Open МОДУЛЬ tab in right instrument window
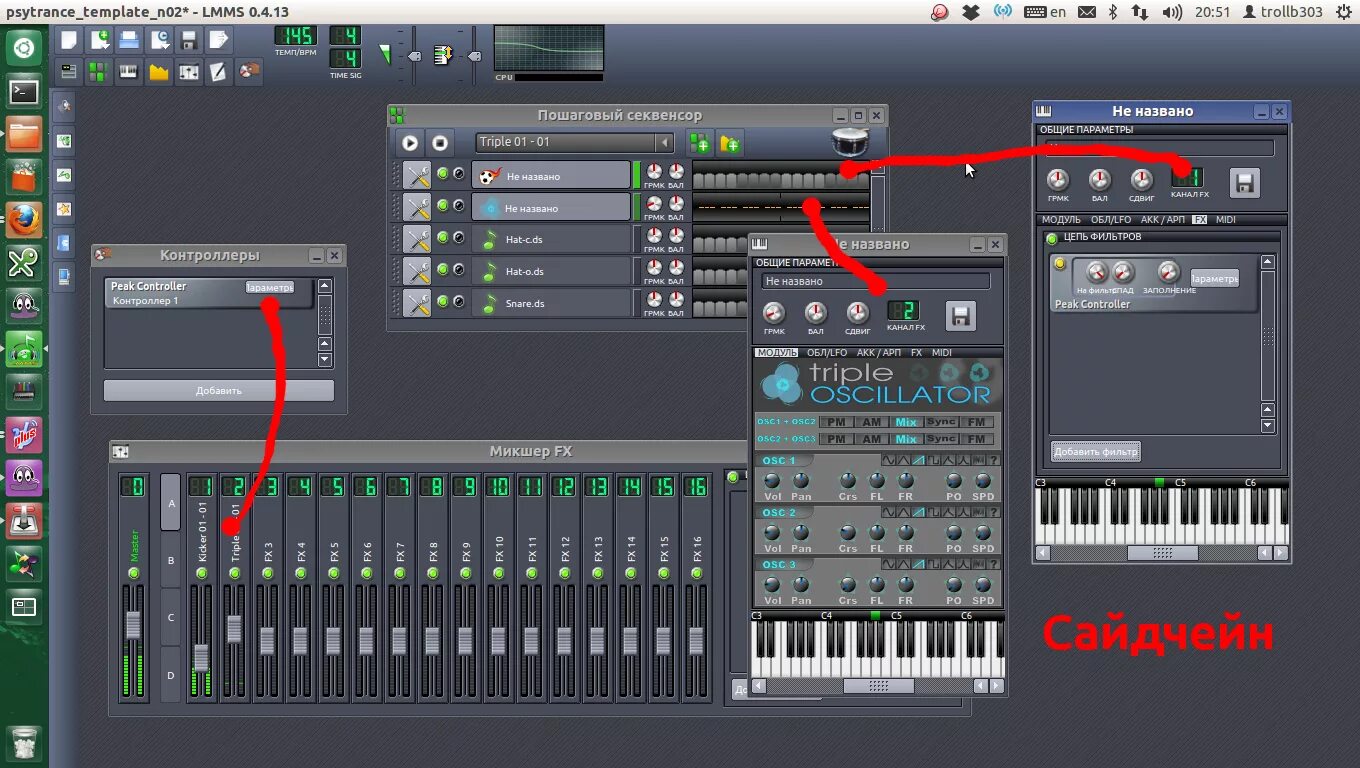The height and width of the screenshot is (768, 1360). [1061, 220]
